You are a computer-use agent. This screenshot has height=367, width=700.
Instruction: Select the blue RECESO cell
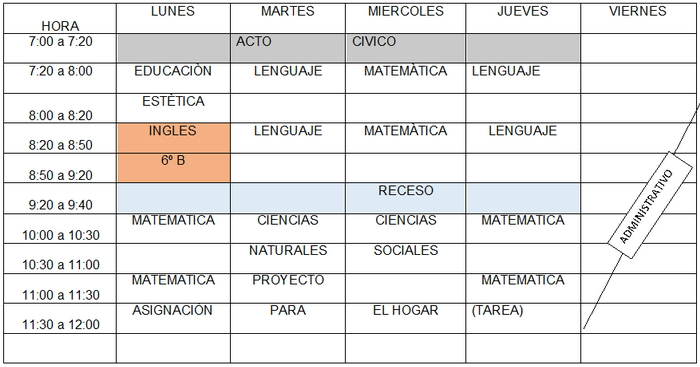(405, 198)
